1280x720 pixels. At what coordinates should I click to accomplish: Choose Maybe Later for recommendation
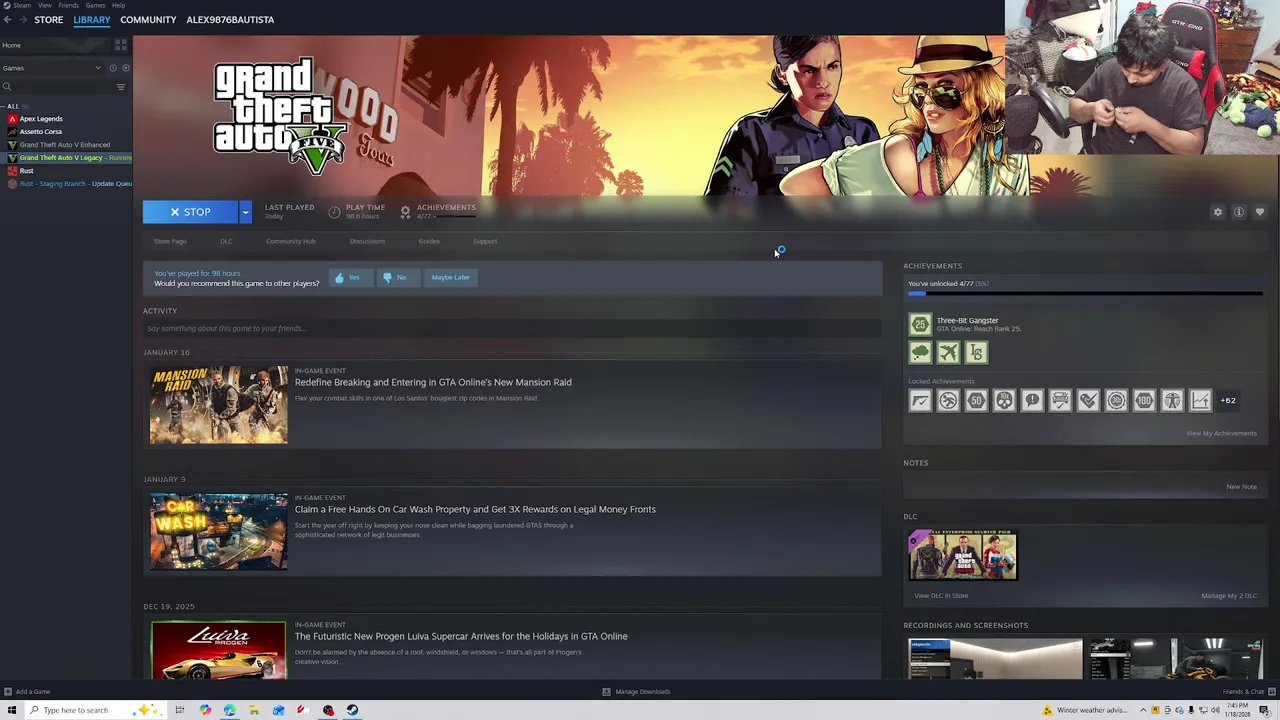(451, 277)
